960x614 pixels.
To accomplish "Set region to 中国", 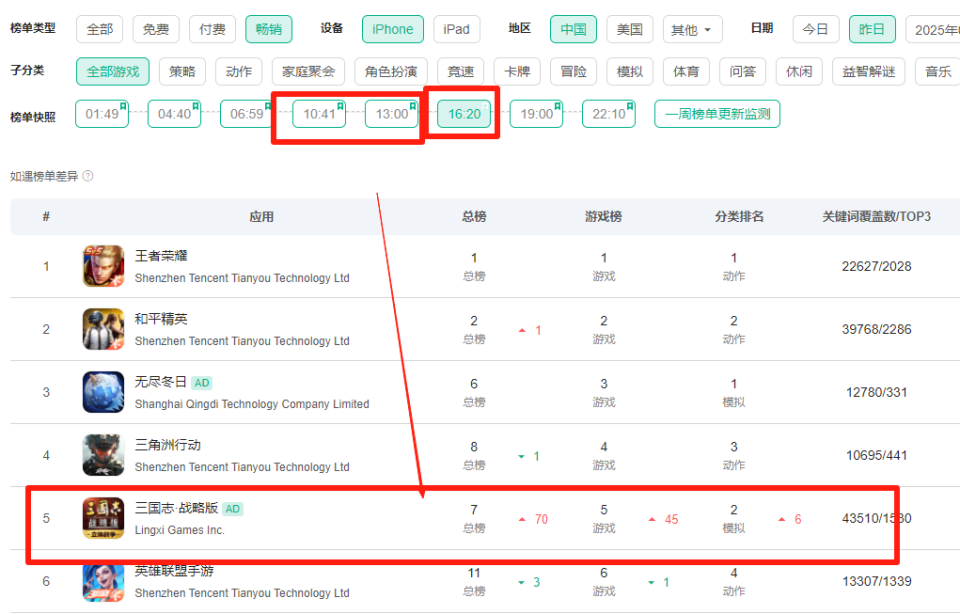I will tap(574, 29).
